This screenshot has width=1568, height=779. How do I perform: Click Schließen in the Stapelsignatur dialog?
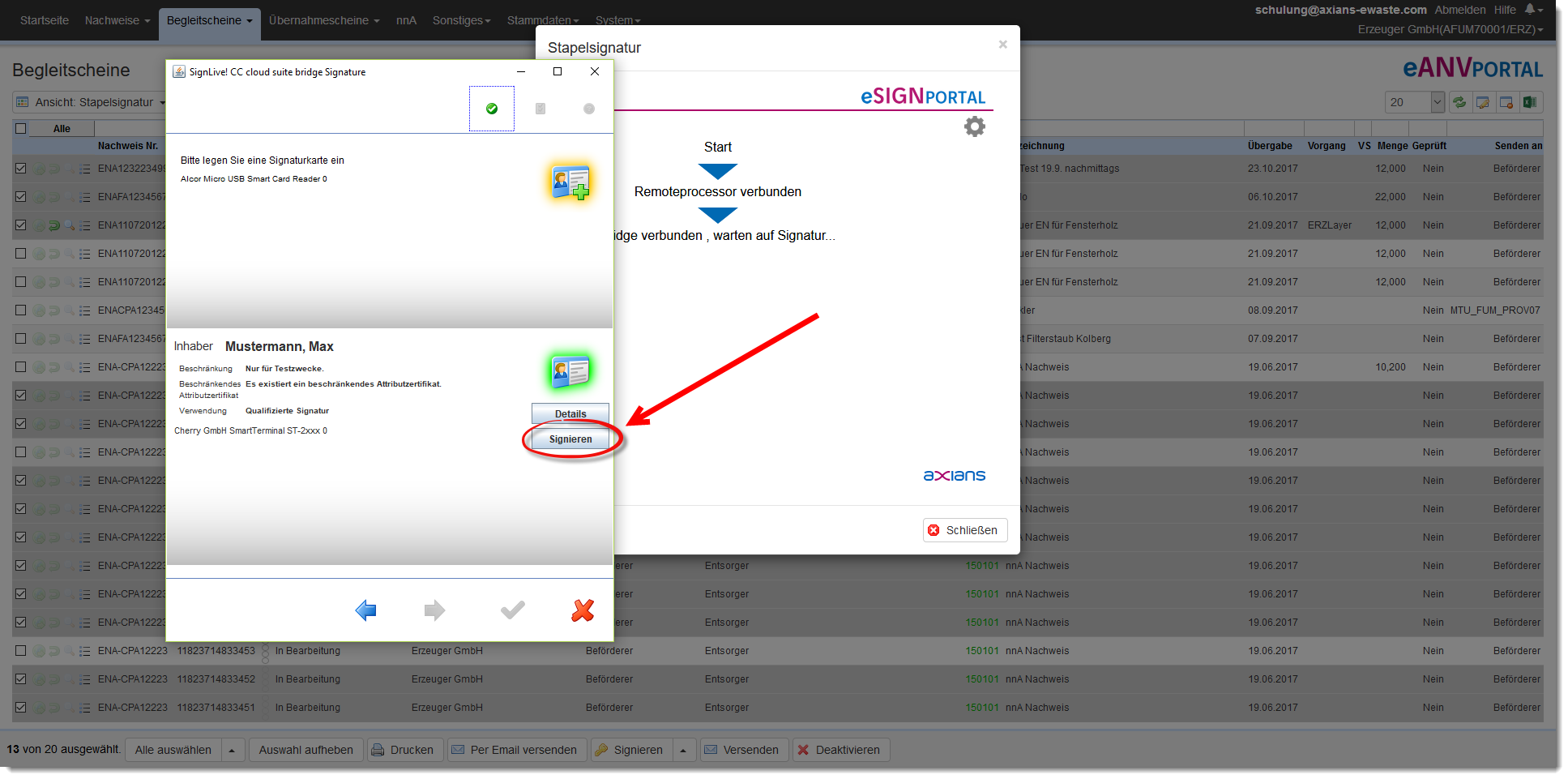(964, 530)
